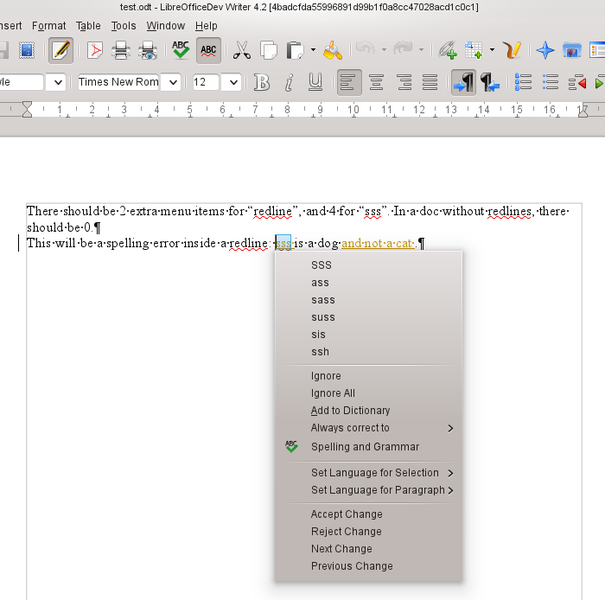Expand Set Language for Selection submenu

point(368,473)
